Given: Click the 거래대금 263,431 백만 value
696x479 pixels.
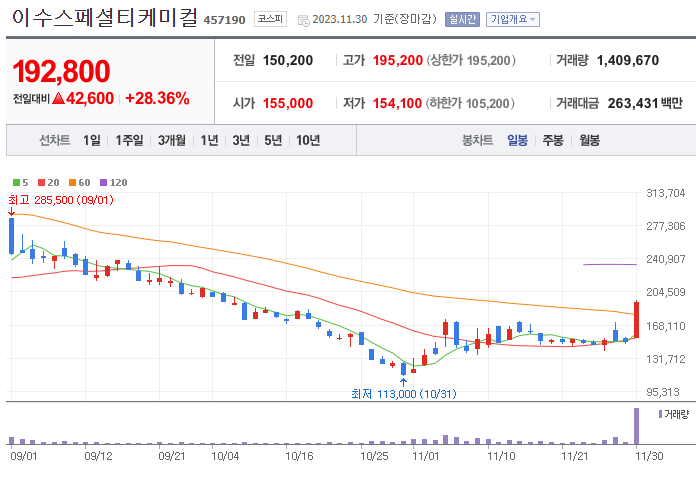Looking at the screenshot, I should (645, 103).
